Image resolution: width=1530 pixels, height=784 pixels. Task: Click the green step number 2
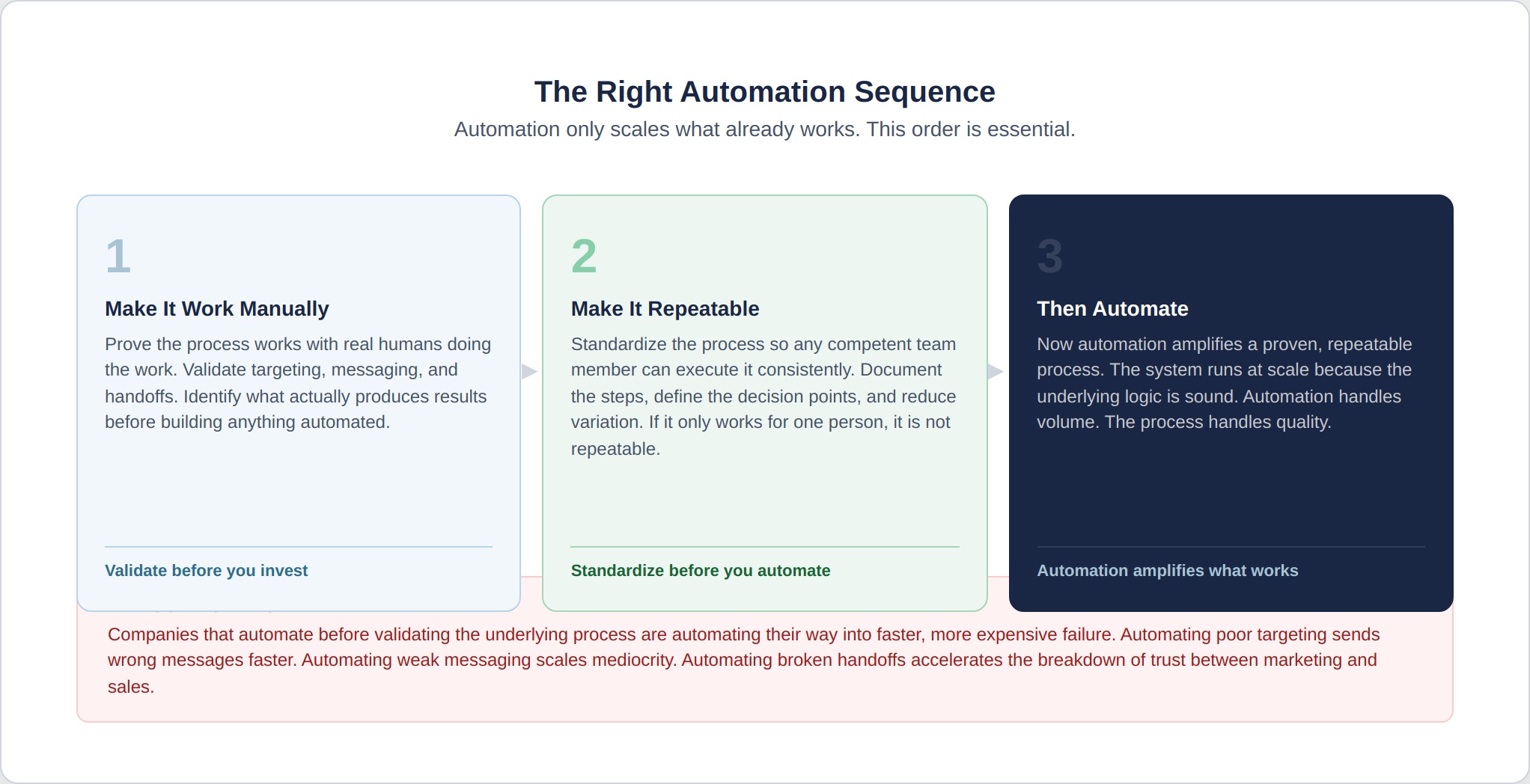coord(584,256)
